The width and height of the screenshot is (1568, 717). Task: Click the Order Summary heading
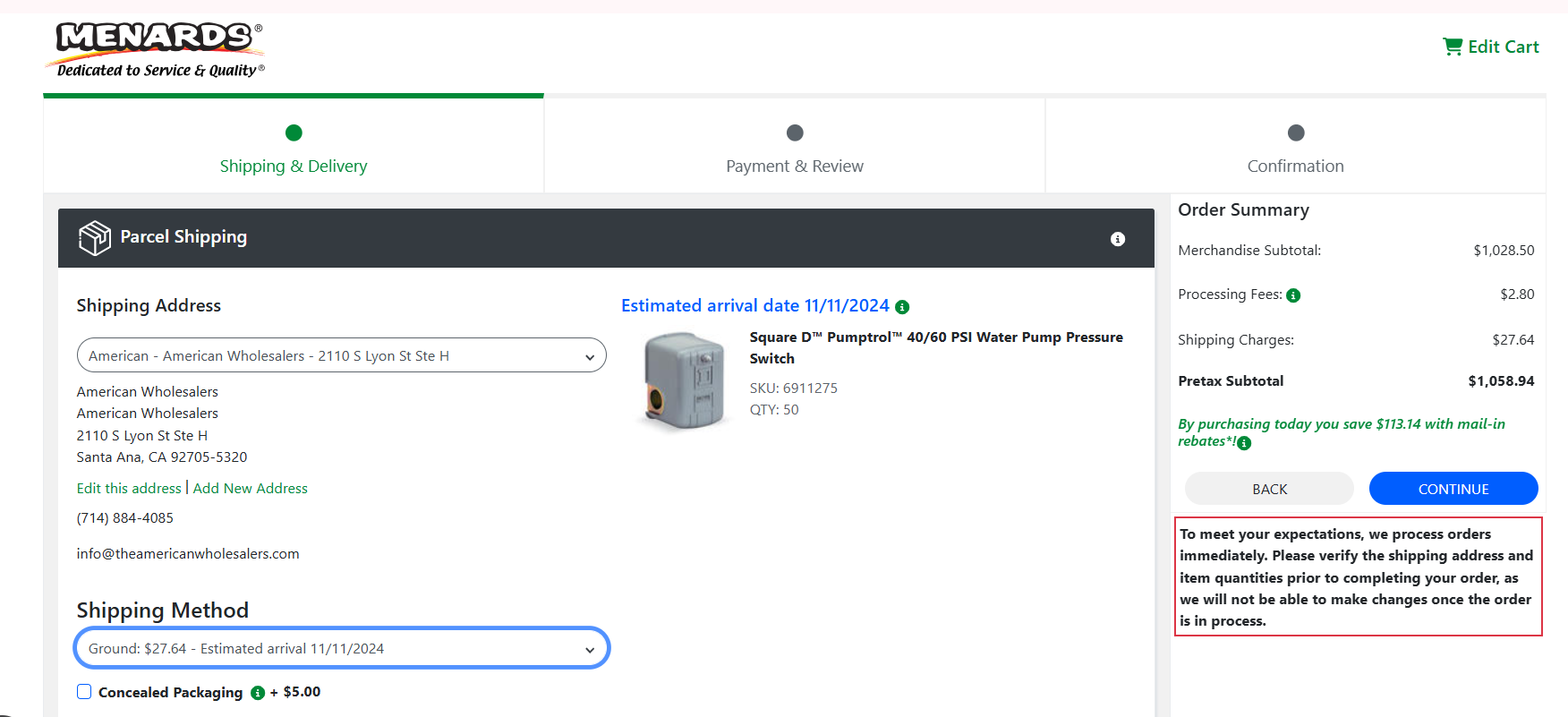click(x=1243, y=210)
